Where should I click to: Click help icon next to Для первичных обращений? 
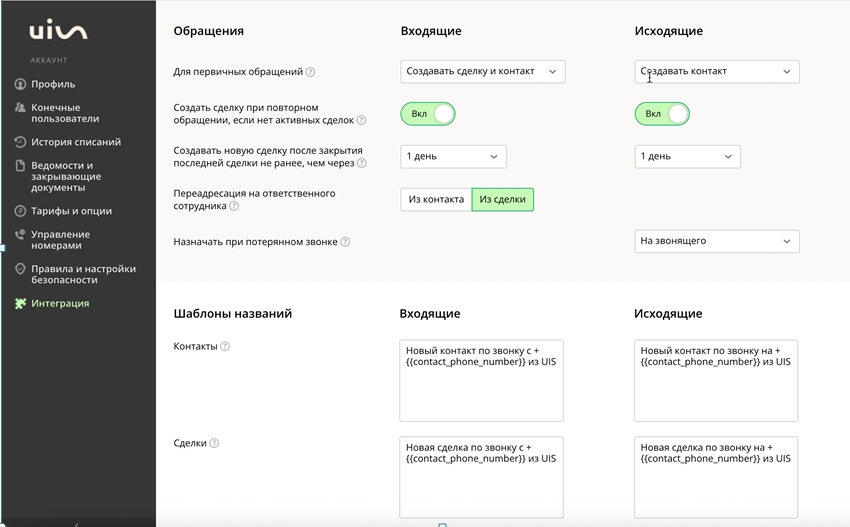click(310, 72)
